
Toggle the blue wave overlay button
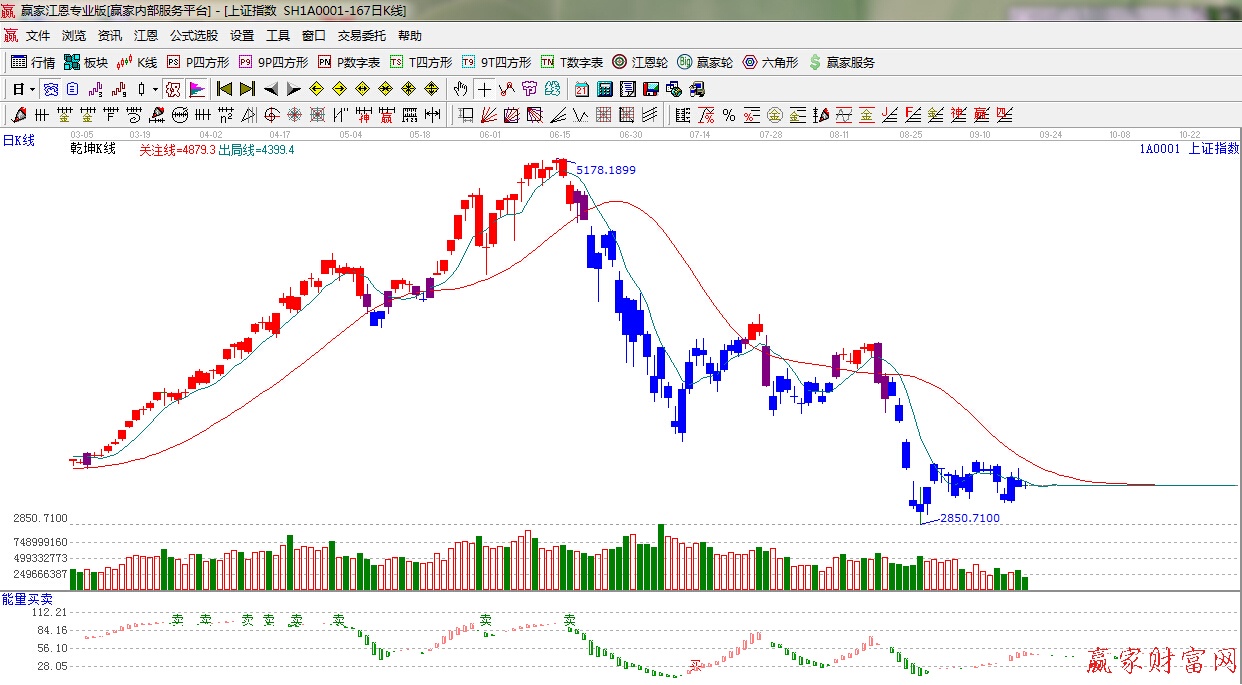[48, 89]
